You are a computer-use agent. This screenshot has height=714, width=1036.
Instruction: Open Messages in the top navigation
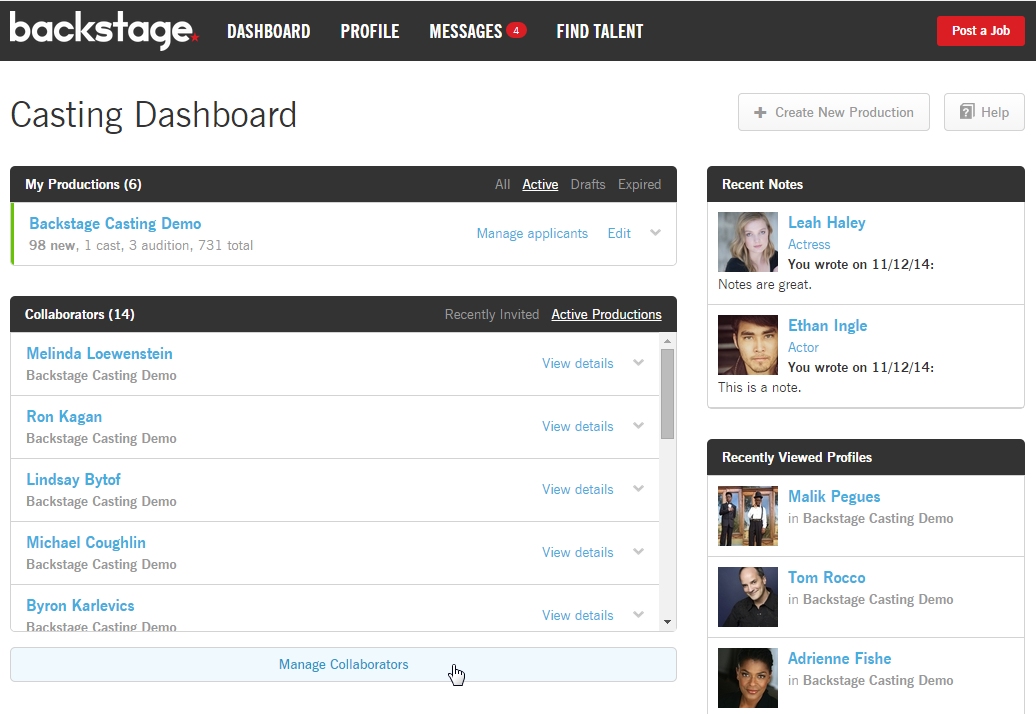(465, 31)
